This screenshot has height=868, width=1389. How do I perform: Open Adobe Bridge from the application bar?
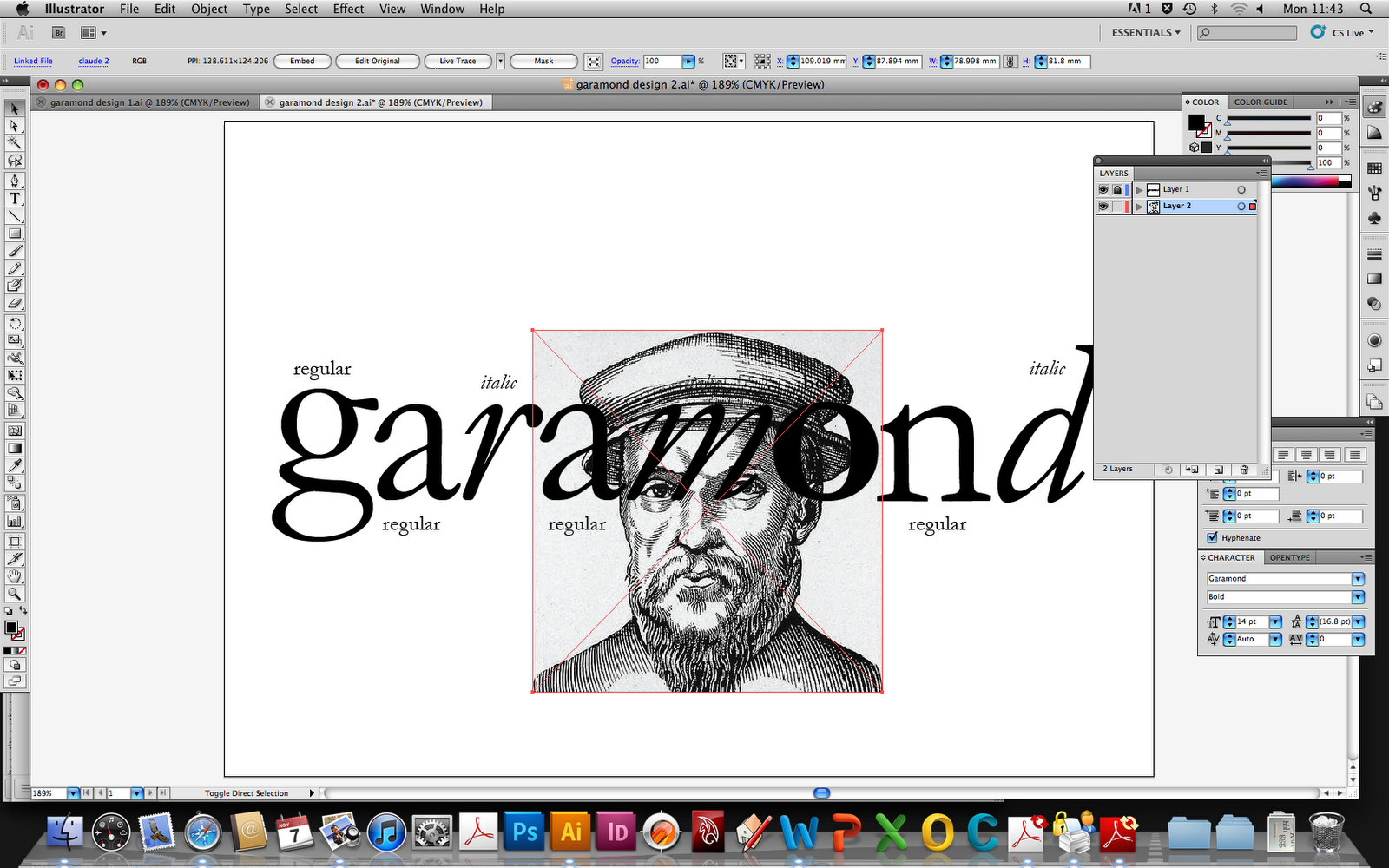tap(59, 33)
